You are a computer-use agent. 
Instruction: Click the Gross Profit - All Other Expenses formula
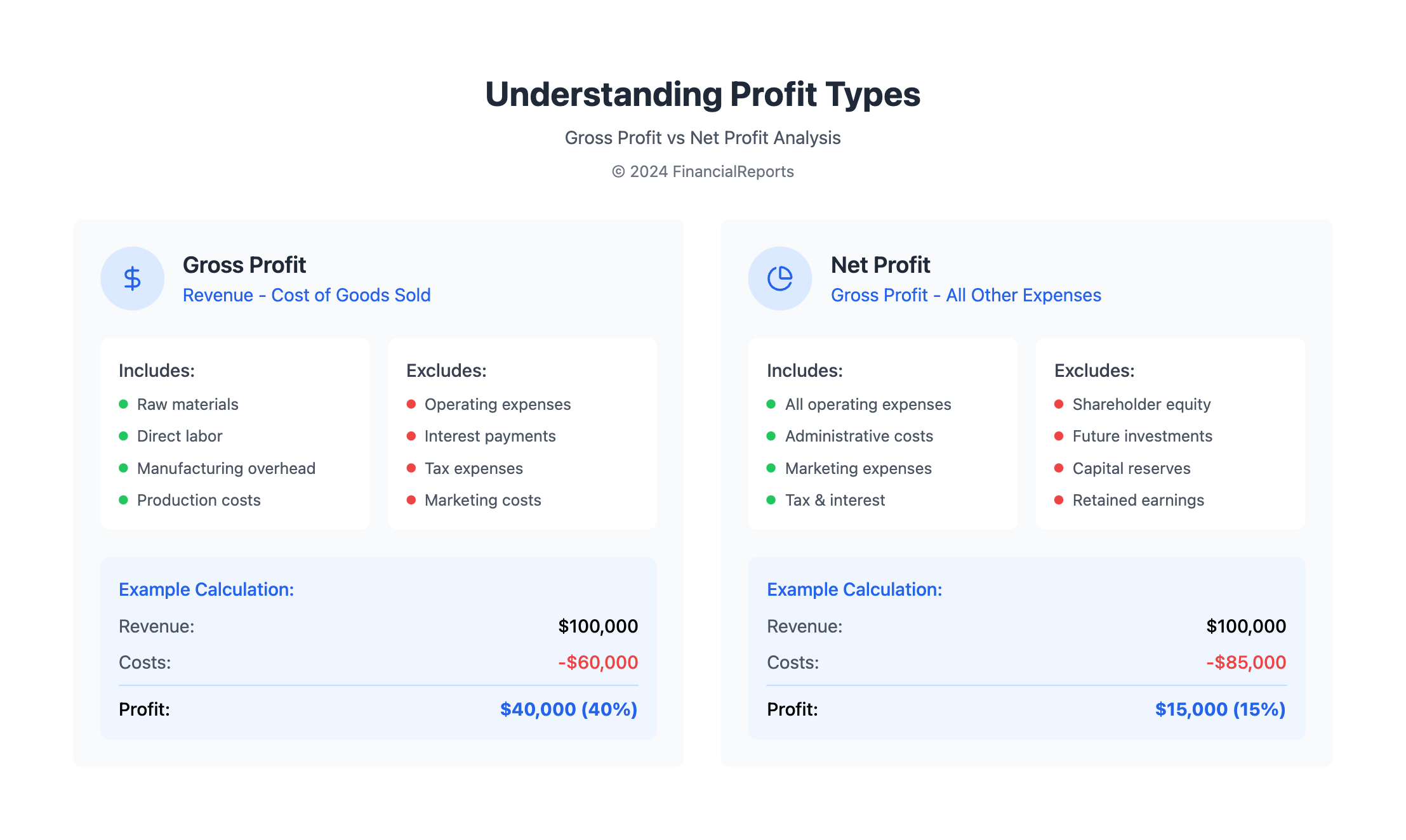(965, 295)
